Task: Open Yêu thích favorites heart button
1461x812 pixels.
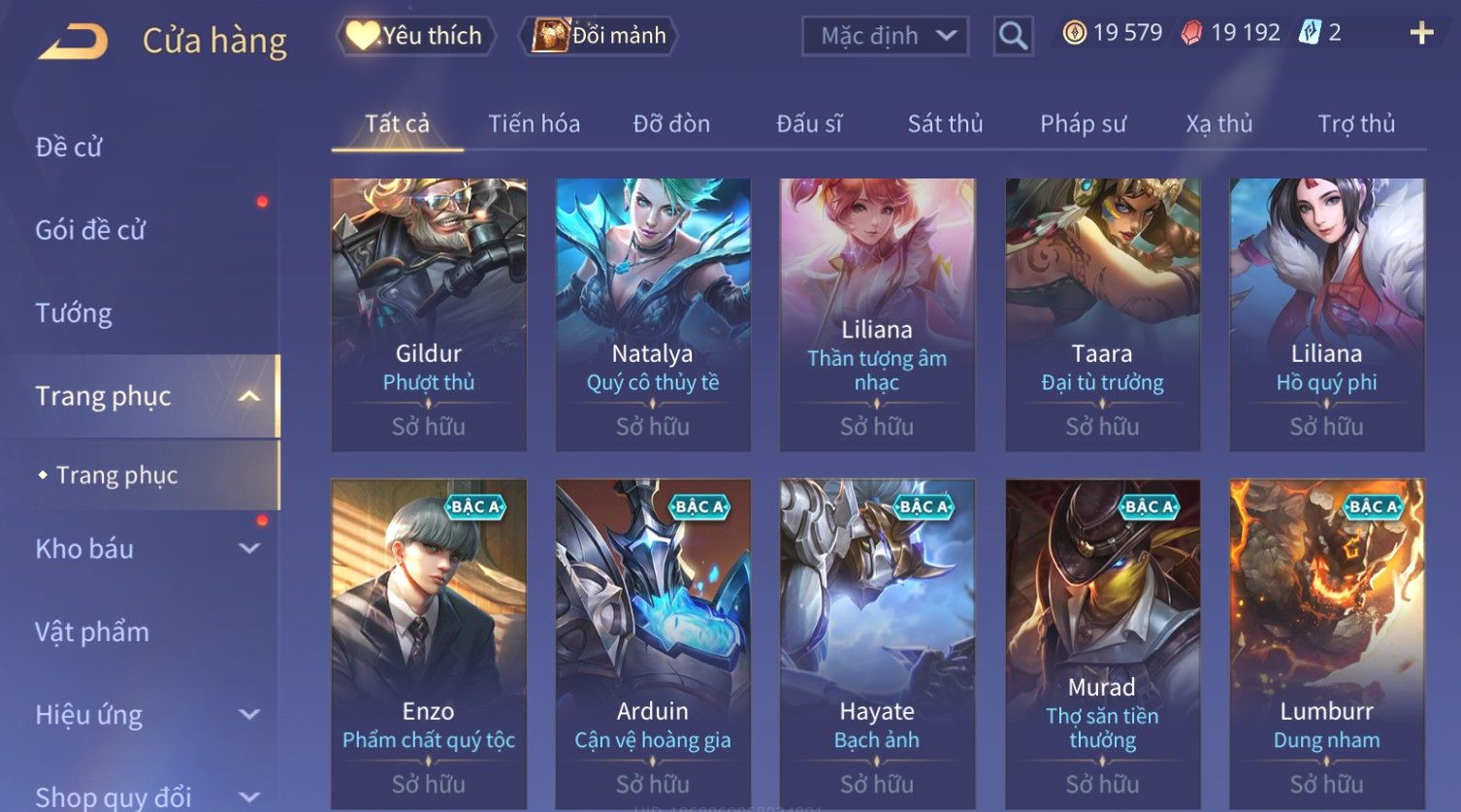Action: 416,36
